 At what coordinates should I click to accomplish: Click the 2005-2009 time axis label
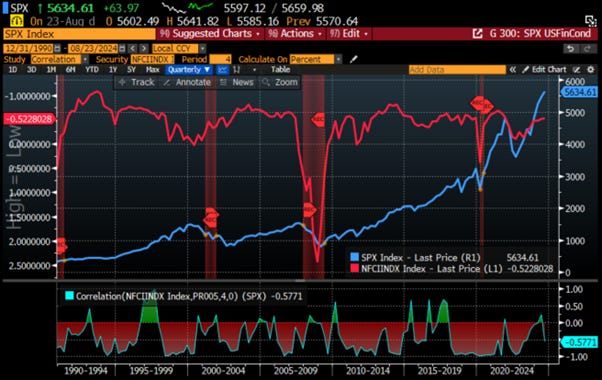[295, 371]
